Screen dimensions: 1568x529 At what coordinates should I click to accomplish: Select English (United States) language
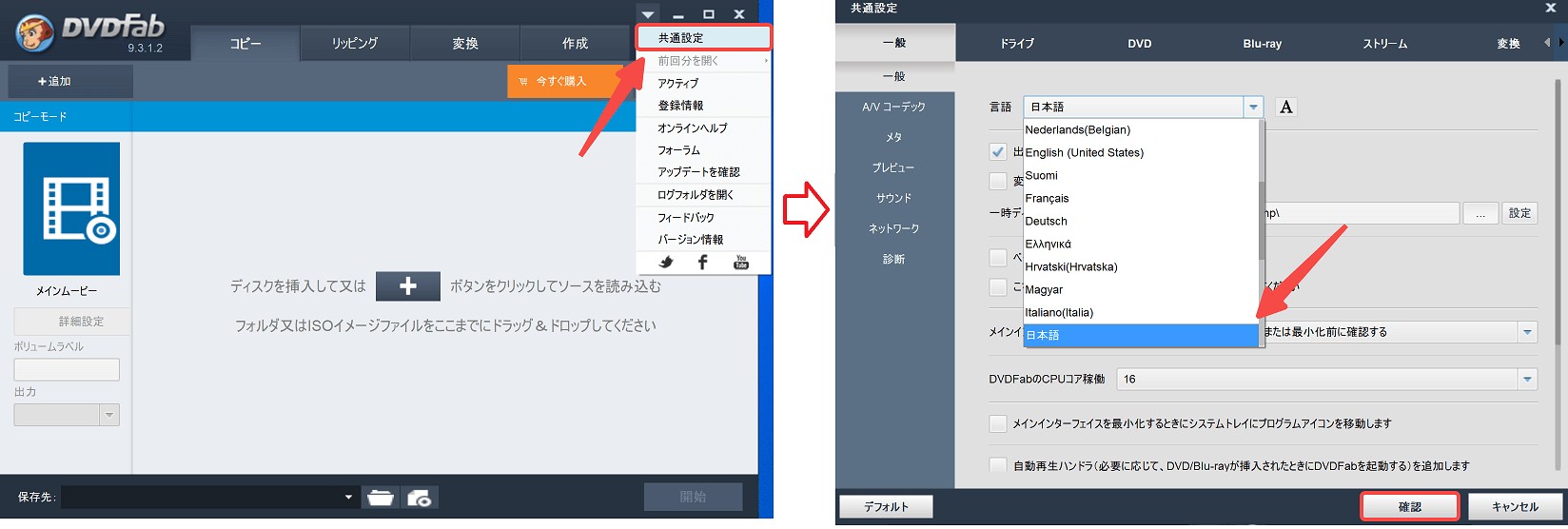(1140, 152)
